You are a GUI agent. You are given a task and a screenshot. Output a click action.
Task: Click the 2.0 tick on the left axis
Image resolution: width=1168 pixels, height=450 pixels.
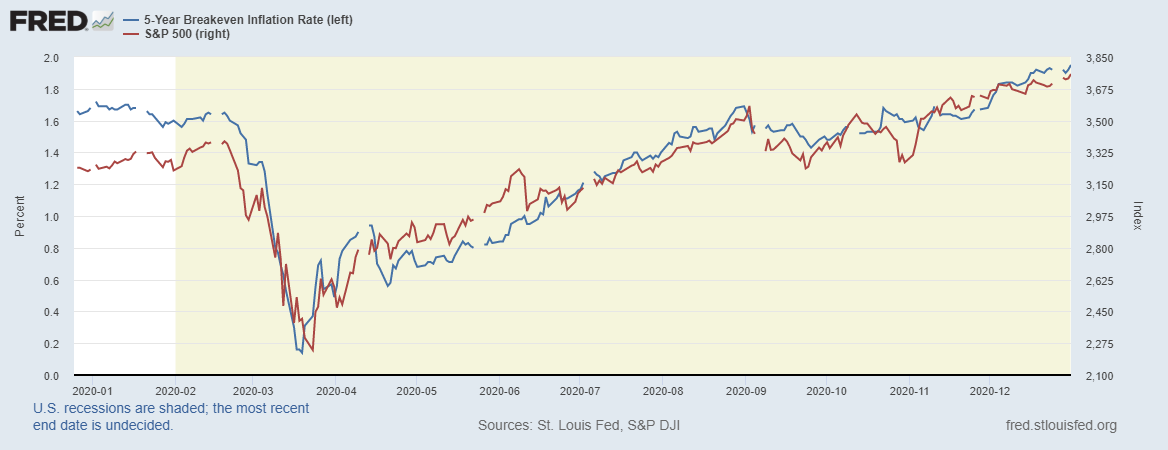[x=51, y=58]
